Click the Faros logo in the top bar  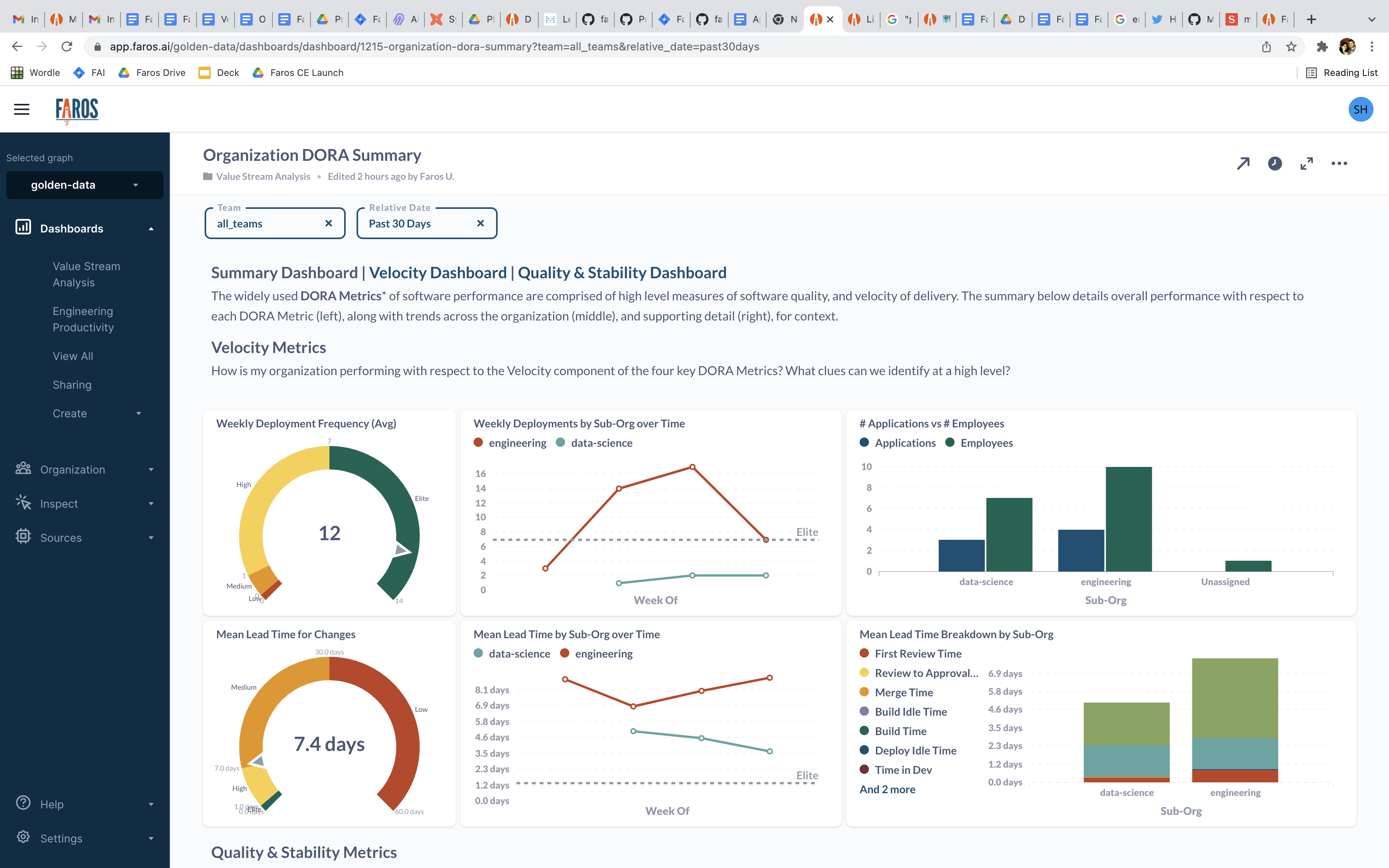click(x=76, y=109)
